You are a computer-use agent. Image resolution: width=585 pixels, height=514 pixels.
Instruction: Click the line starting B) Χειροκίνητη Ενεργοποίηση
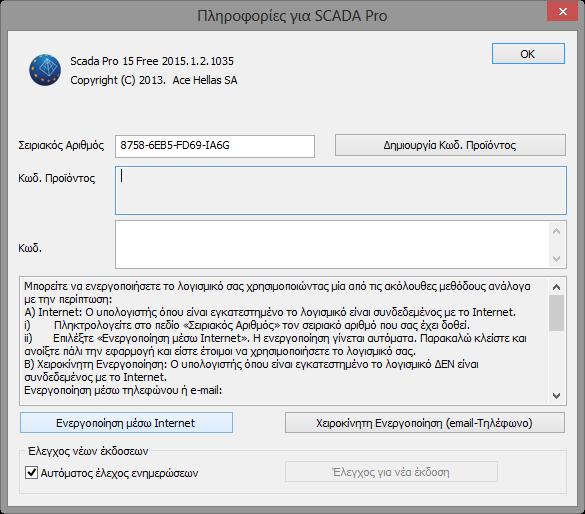click(251, 364)
